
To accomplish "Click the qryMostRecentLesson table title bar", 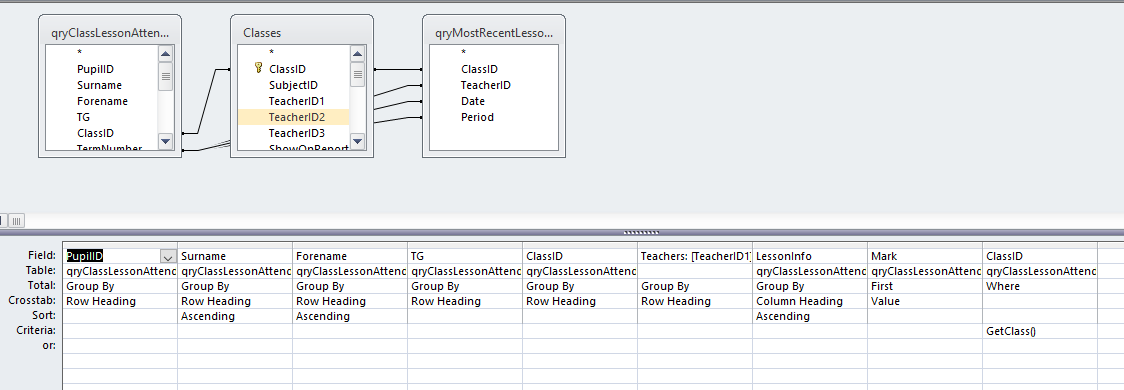I will 494,32.
